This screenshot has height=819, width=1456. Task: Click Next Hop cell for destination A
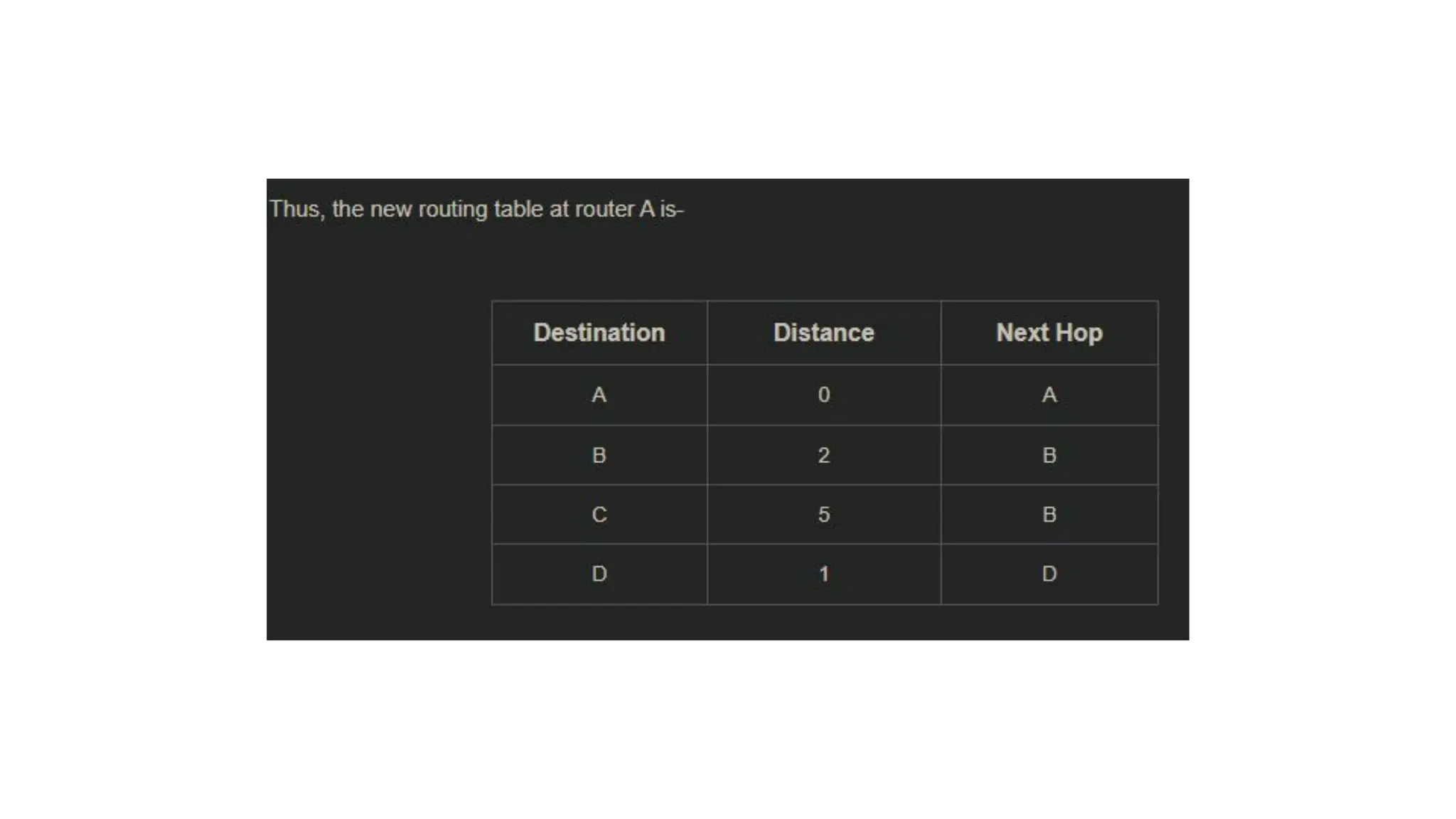[1049, 395]
